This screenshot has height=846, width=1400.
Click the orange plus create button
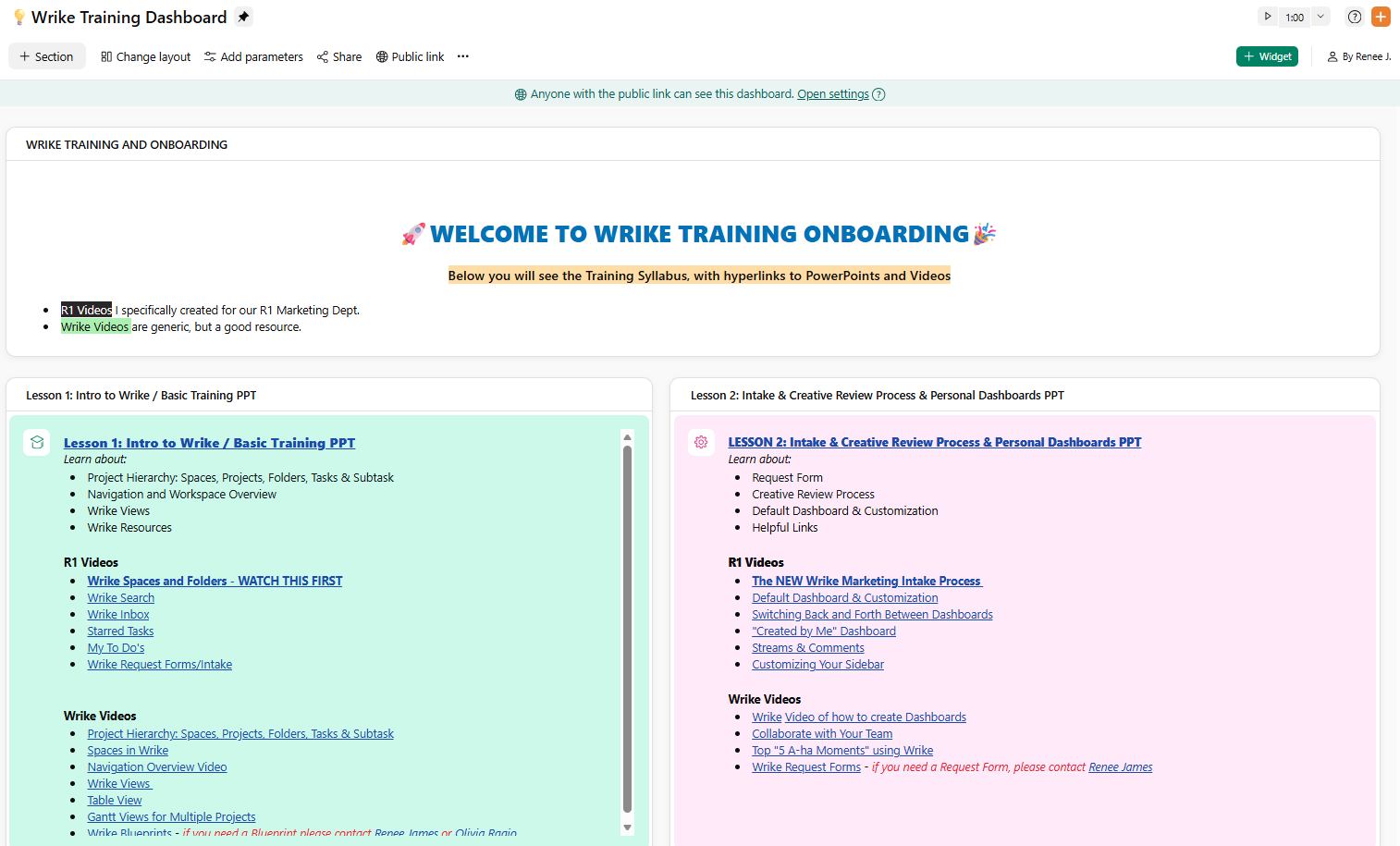coord(1381,17)
